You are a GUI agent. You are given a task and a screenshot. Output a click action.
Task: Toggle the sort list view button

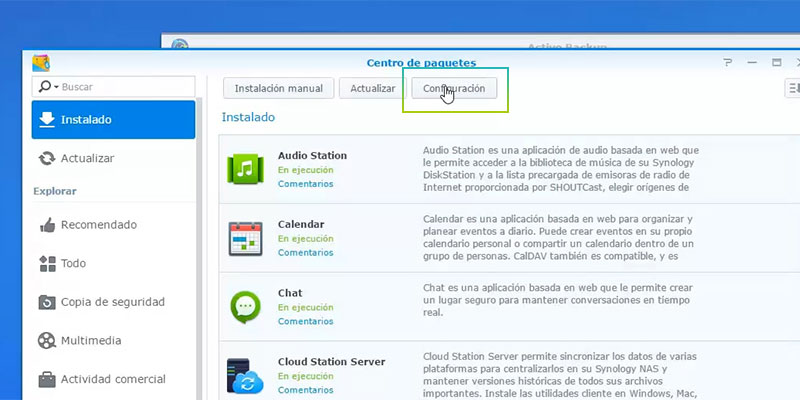792,88
